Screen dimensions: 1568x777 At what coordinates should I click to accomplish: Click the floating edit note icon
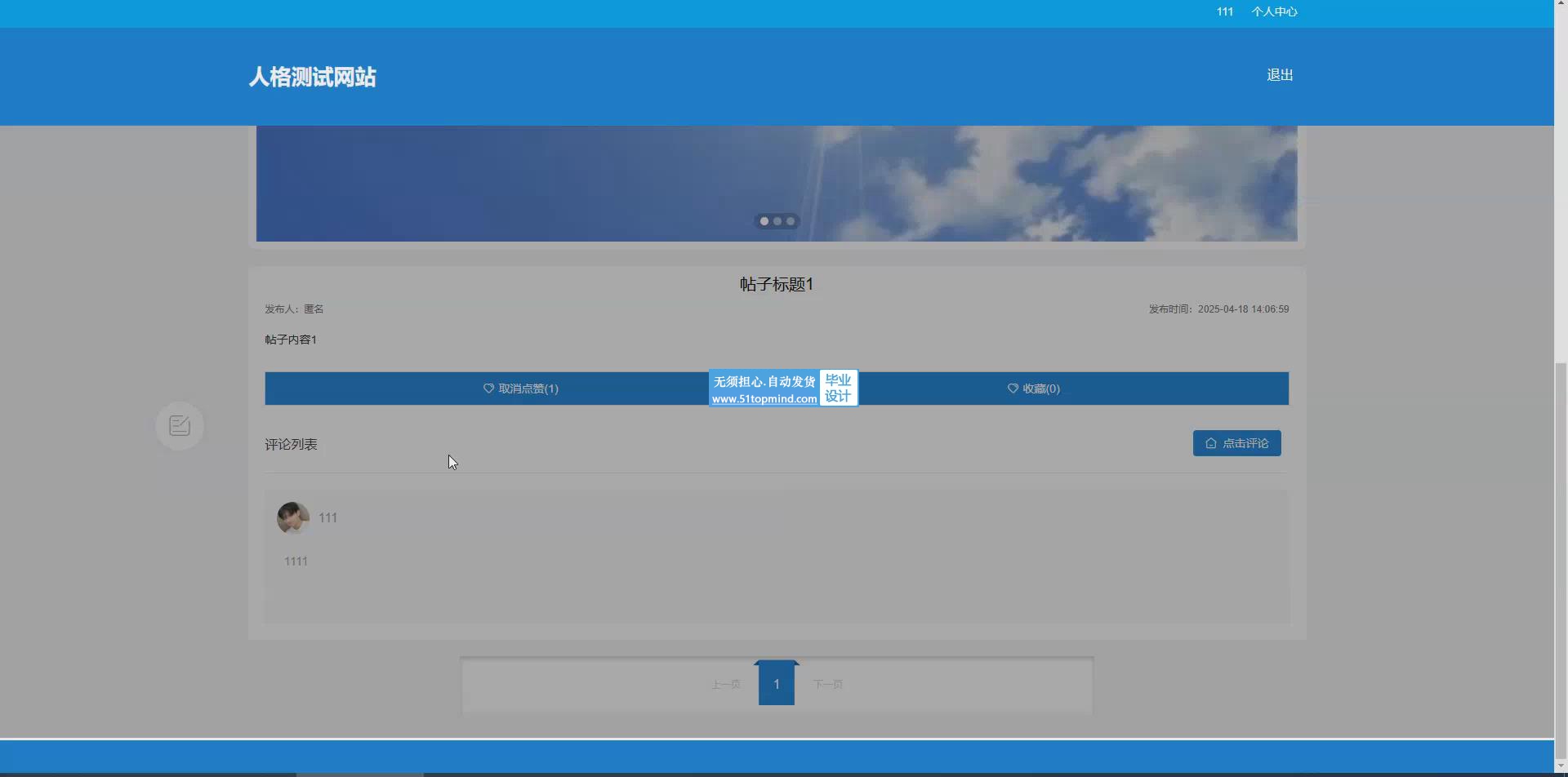coord(180,425)
